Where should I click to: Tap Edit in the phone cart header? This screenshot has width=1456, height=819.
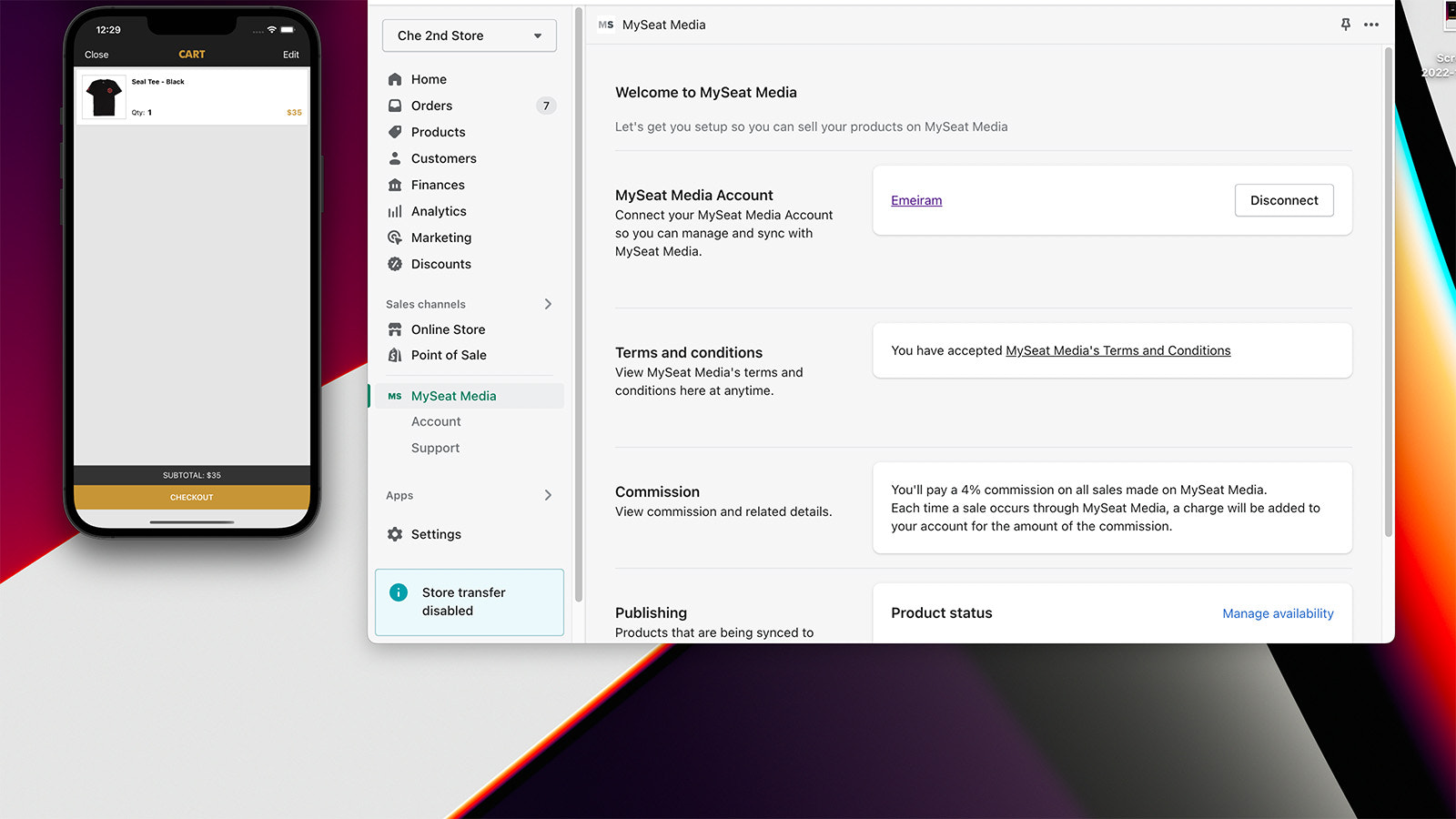[x=290, y=55]
